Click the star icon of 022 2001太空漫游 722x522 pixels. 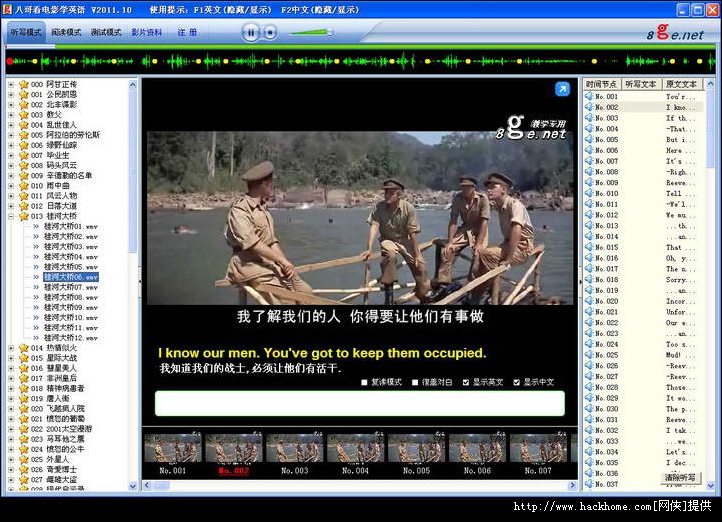23,429
